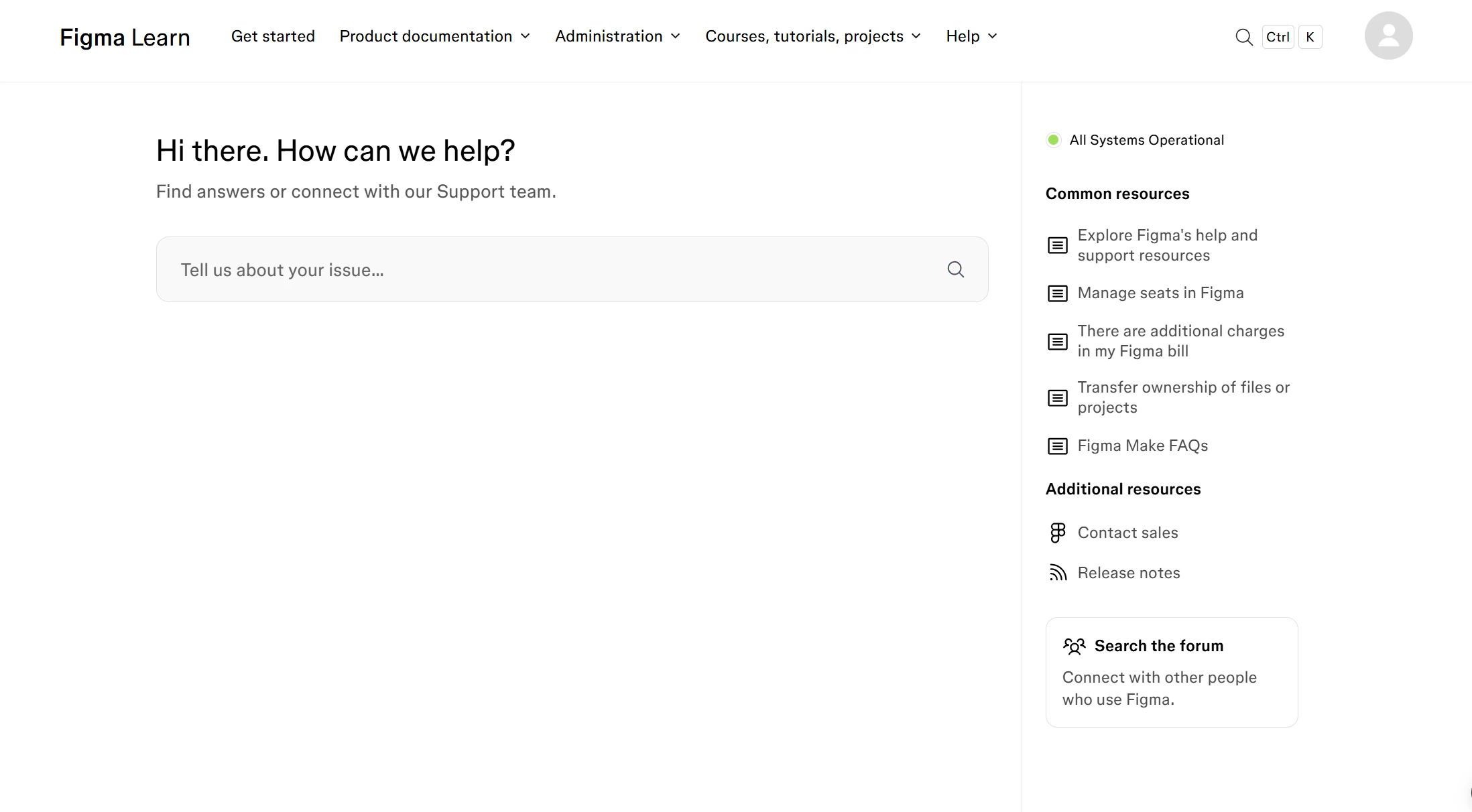
Task: Click the community people icon in the forum card
Action: [1074, 646]
